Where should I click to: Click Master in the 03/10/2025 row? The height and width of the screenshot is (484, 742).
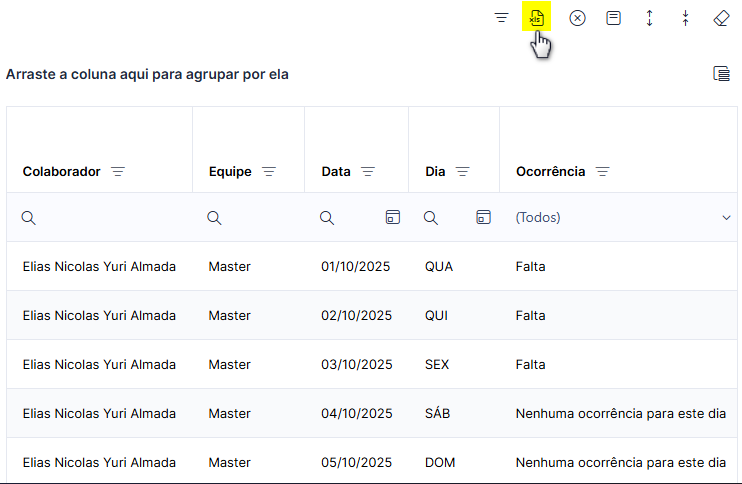[x=230, y=364]
